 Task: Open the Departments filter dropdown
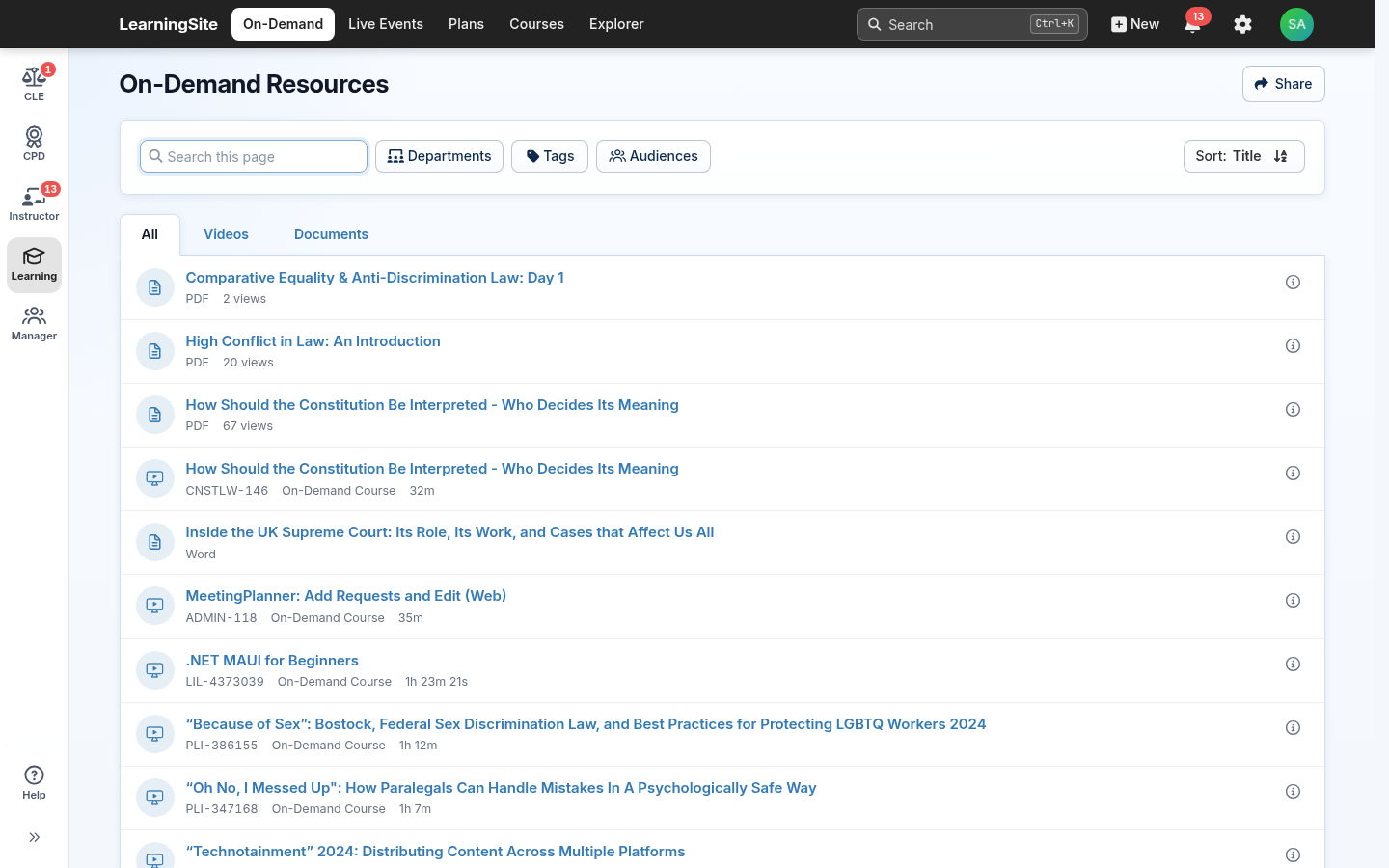coord(439,156)
